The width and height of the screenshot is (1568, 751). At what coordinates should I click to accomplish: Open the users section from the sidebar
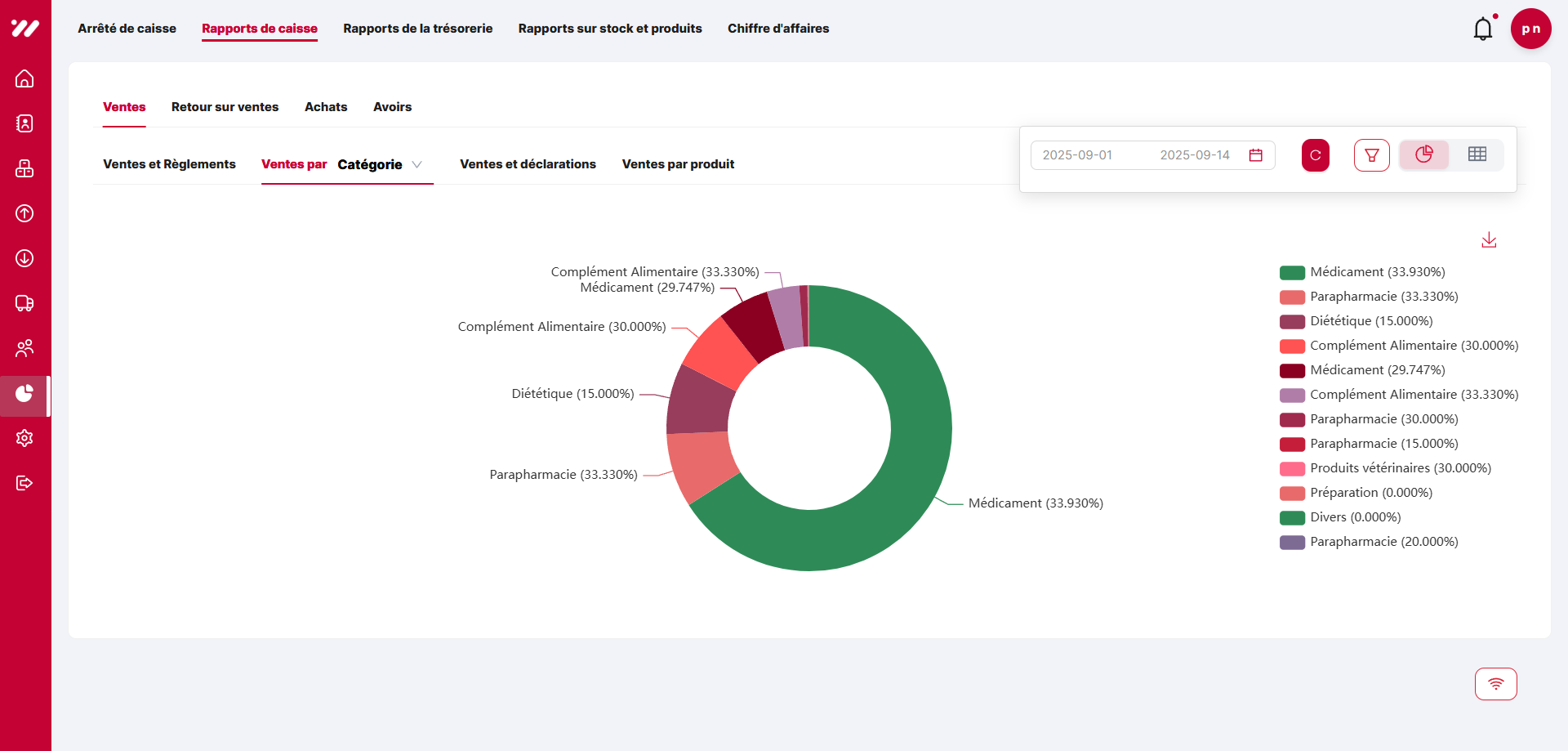click(x=24, y=348)
